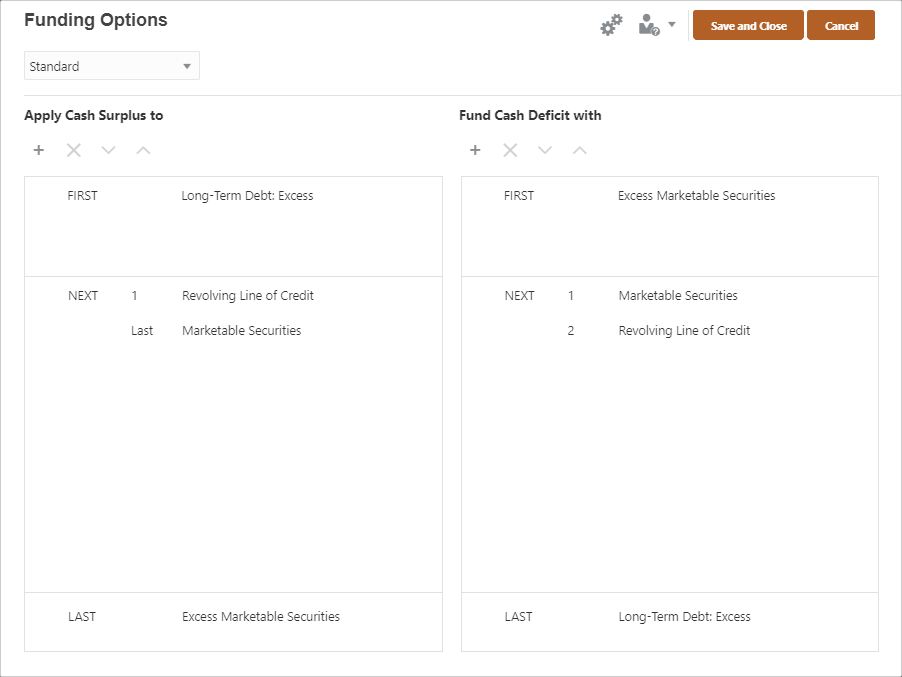Move a Fund Cash Deficit entry up
This screenshot has height=677, width=902.
[580, 149]
